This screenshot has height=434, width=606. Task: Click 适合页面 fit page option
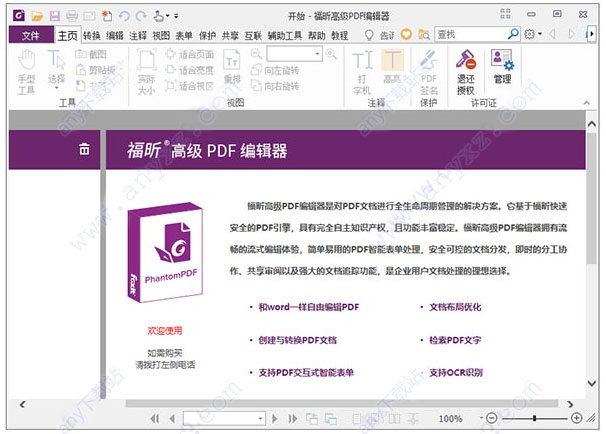190,54
